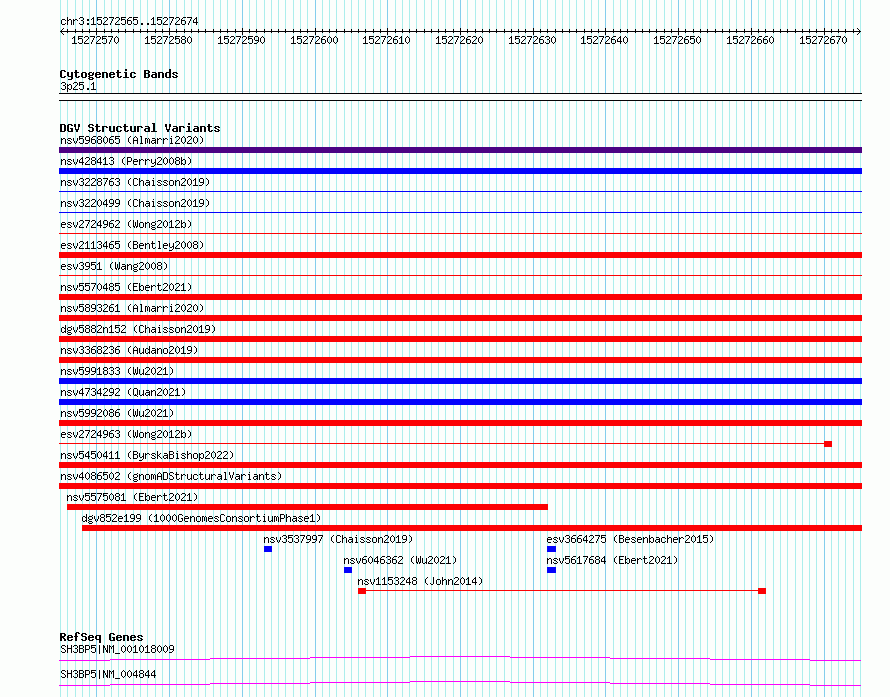Click the esv2724963 (Wong2012b) label
This screenshot has width=890, height=697.
click(x=126, y=434)
